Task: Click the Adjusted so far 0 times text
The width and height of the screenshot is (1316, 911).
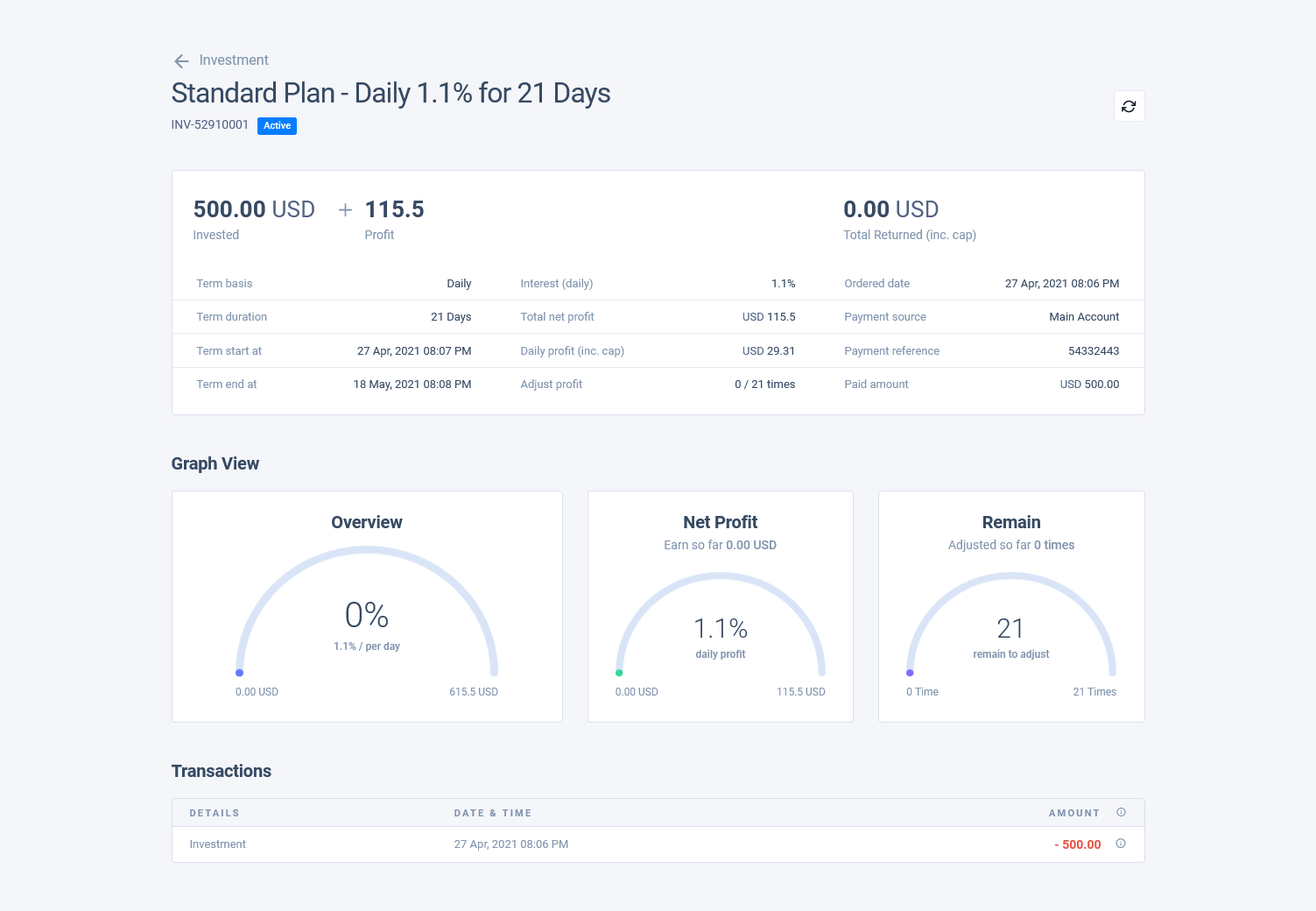Action: pos(1011,545)
